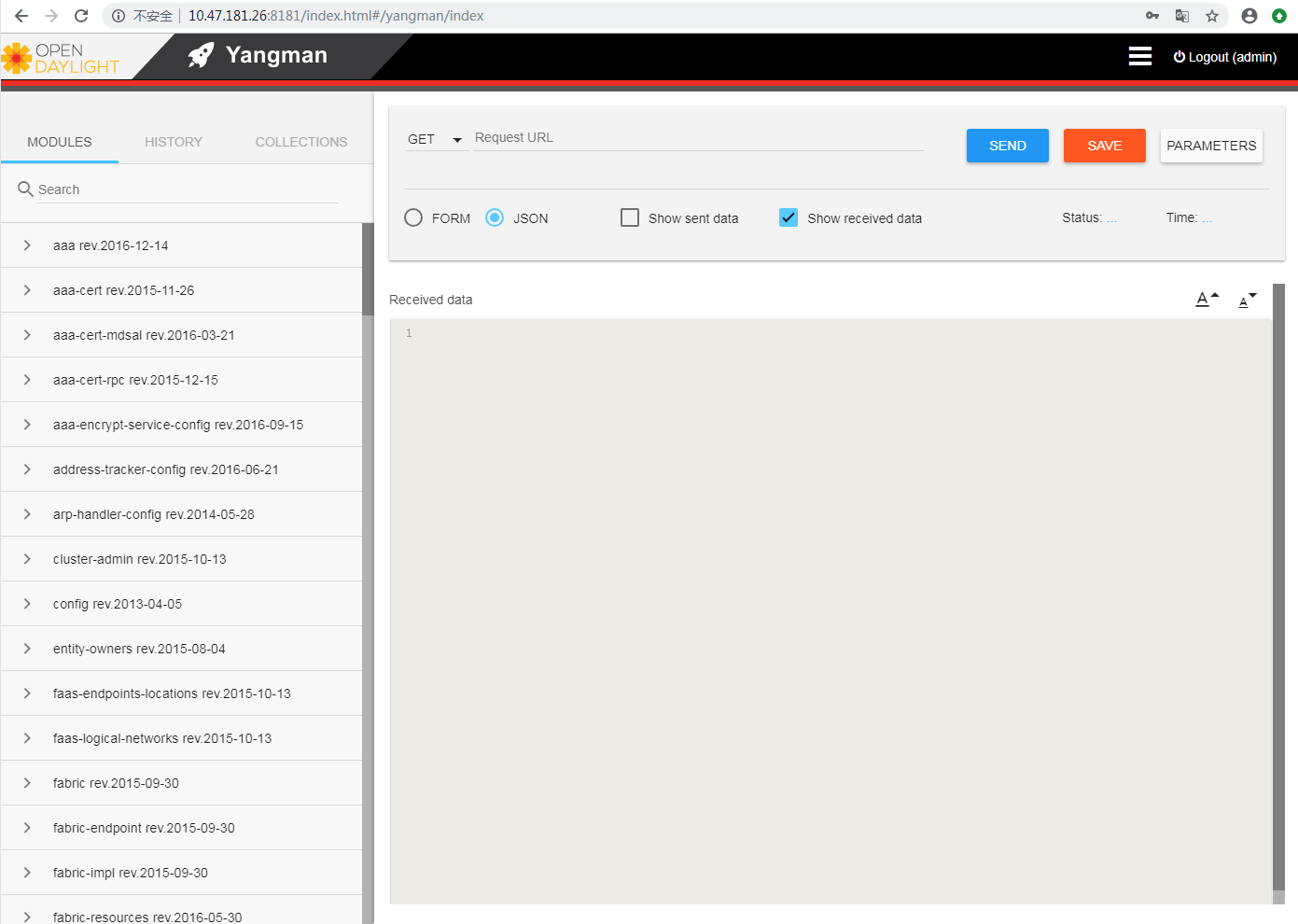This screenshot has height=924, width=1298.
Task: Expand the fabric rev.2015-09-30 module chevron
Action: pyautogui.click(x=27, y=783)
